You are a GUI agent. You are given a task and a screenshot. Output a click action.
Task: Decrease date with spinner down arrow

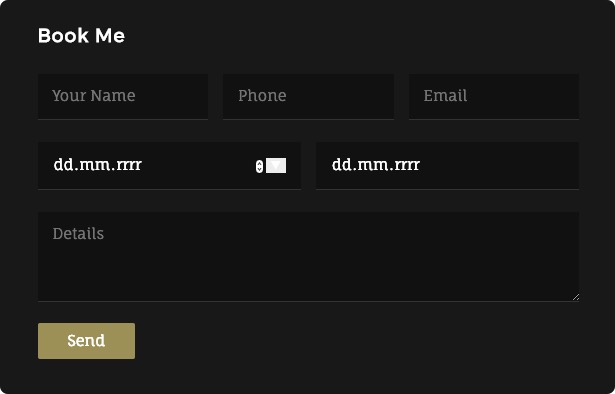[259, 169]
